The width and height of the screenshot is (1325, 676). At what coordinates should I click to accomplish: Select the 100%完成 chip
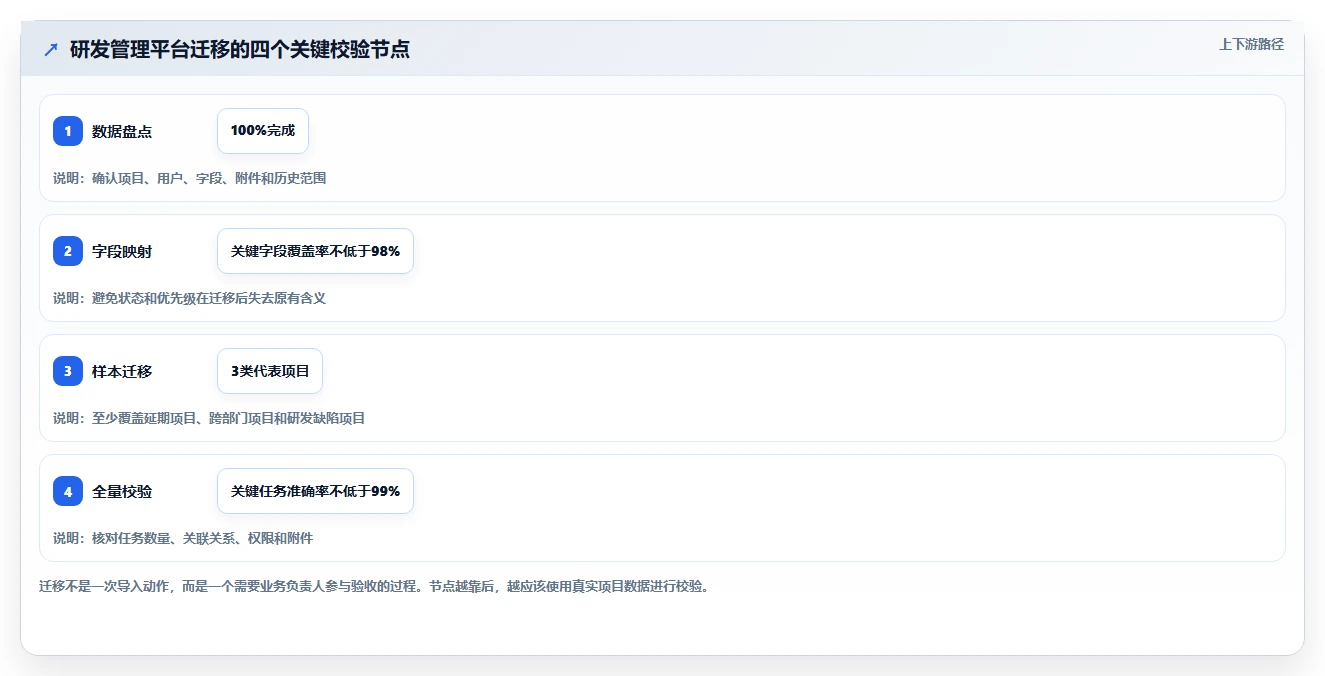pyautogui.click(x=263, y=131)
